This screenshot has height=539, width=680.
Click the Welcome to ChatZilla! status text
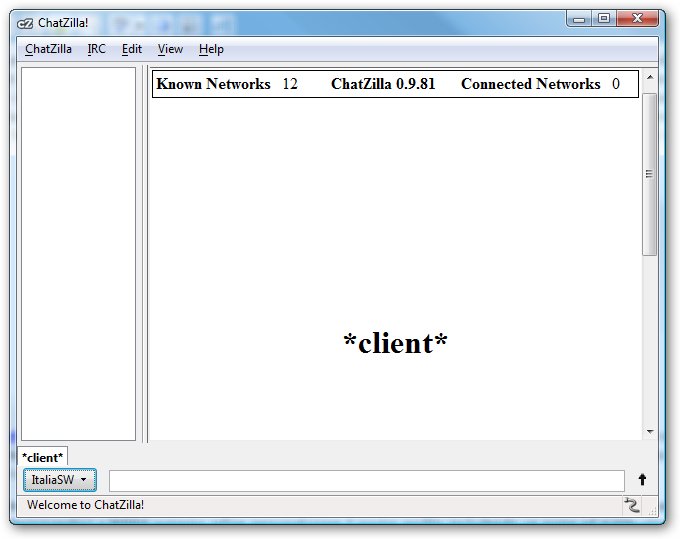[x=85, y=505]
